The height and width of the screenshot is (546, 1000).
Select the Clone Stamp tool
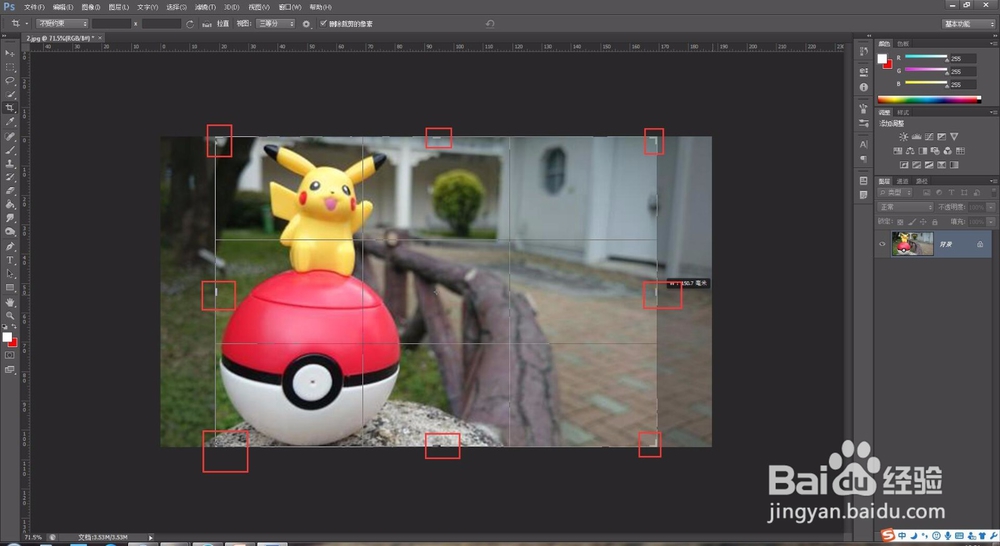point(10,163)
